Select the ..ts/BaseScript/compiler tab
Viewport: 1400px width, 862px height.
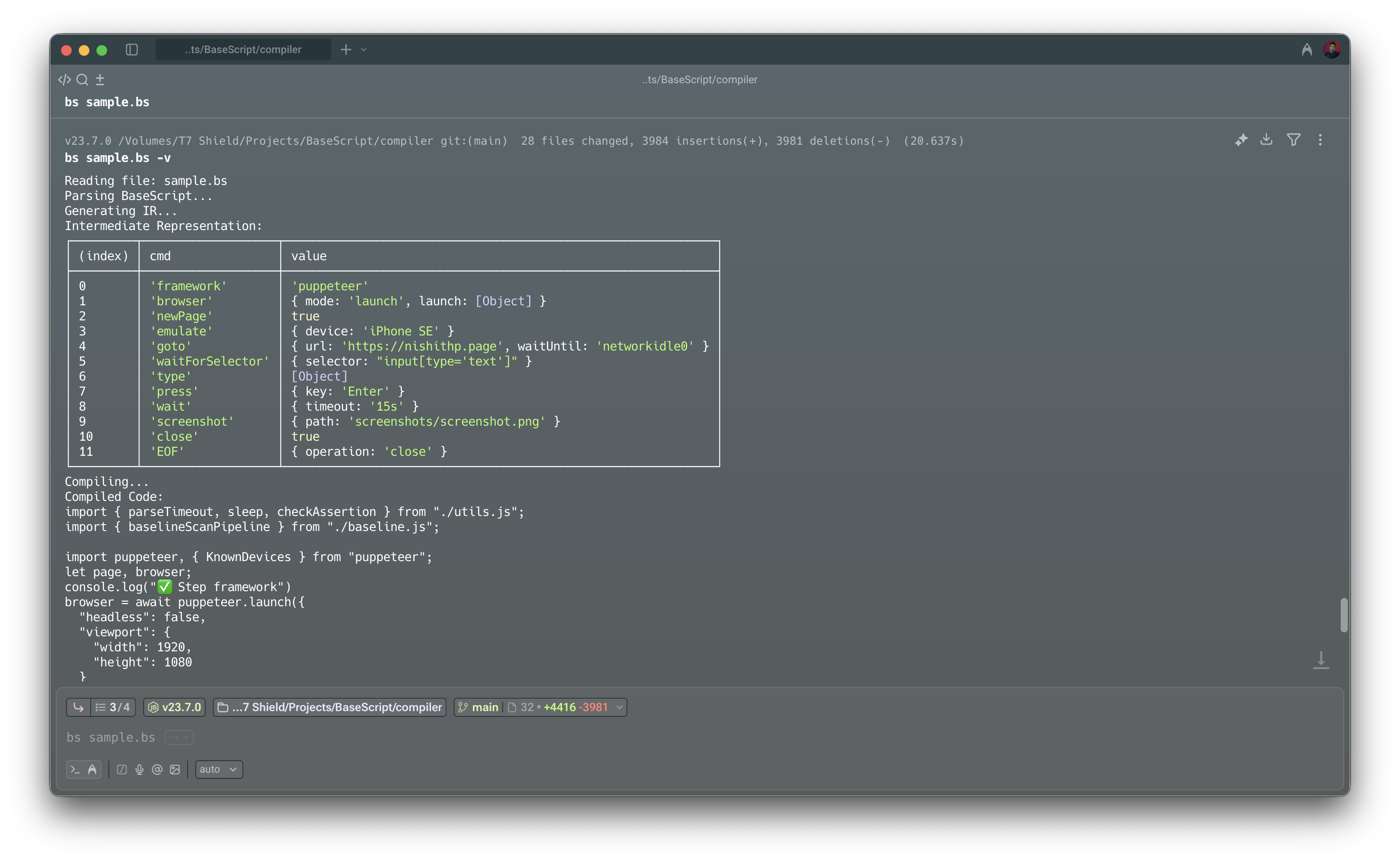(x=243, y=50)
